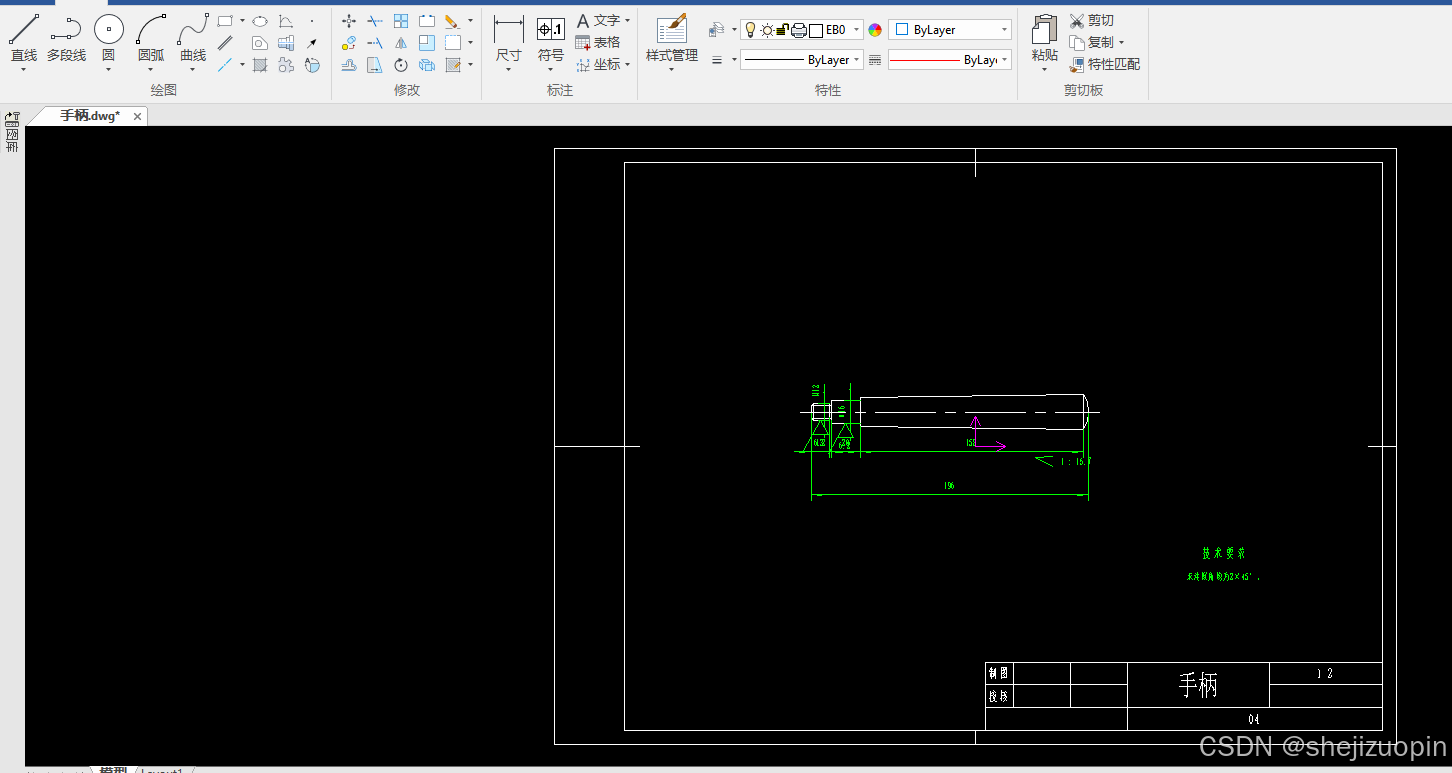Select the rotate tool
The width and height of the screenshot is (1452, 773).
click(x=401, y=65)
